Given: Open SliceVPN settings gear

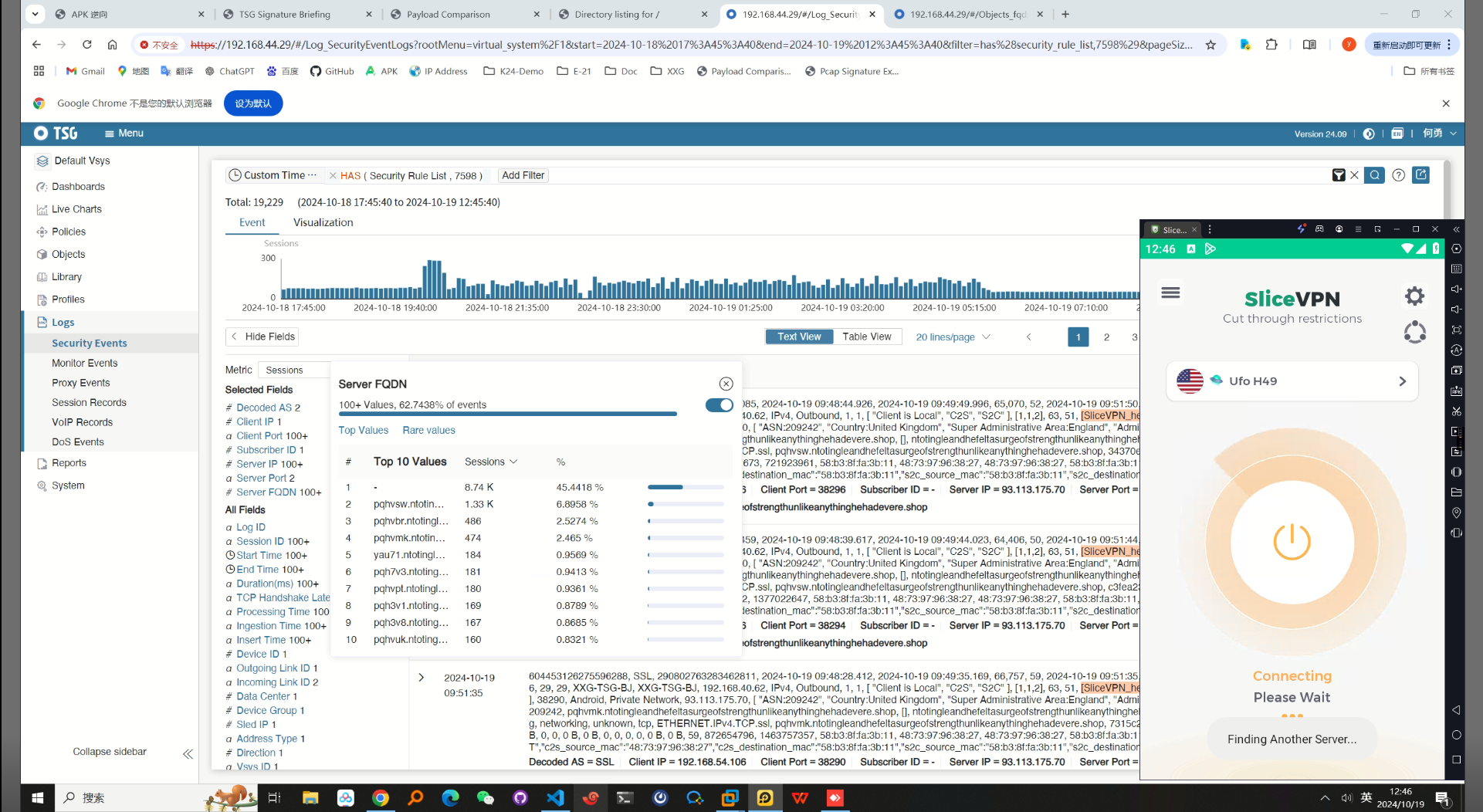Looking at the screenshot, I should click(x=1414, y=296).
